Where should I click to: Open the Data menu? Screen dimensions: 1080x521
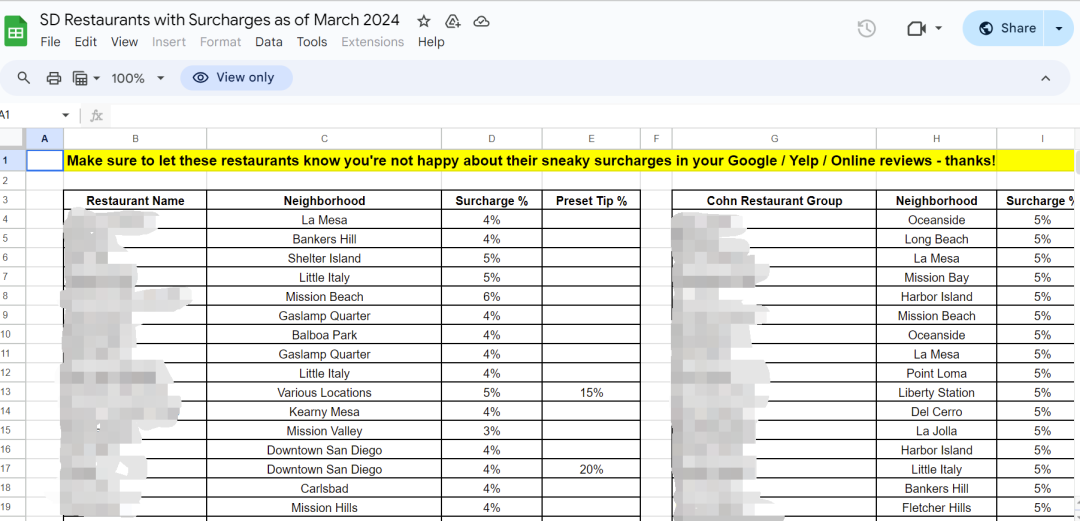click(268, 42)
